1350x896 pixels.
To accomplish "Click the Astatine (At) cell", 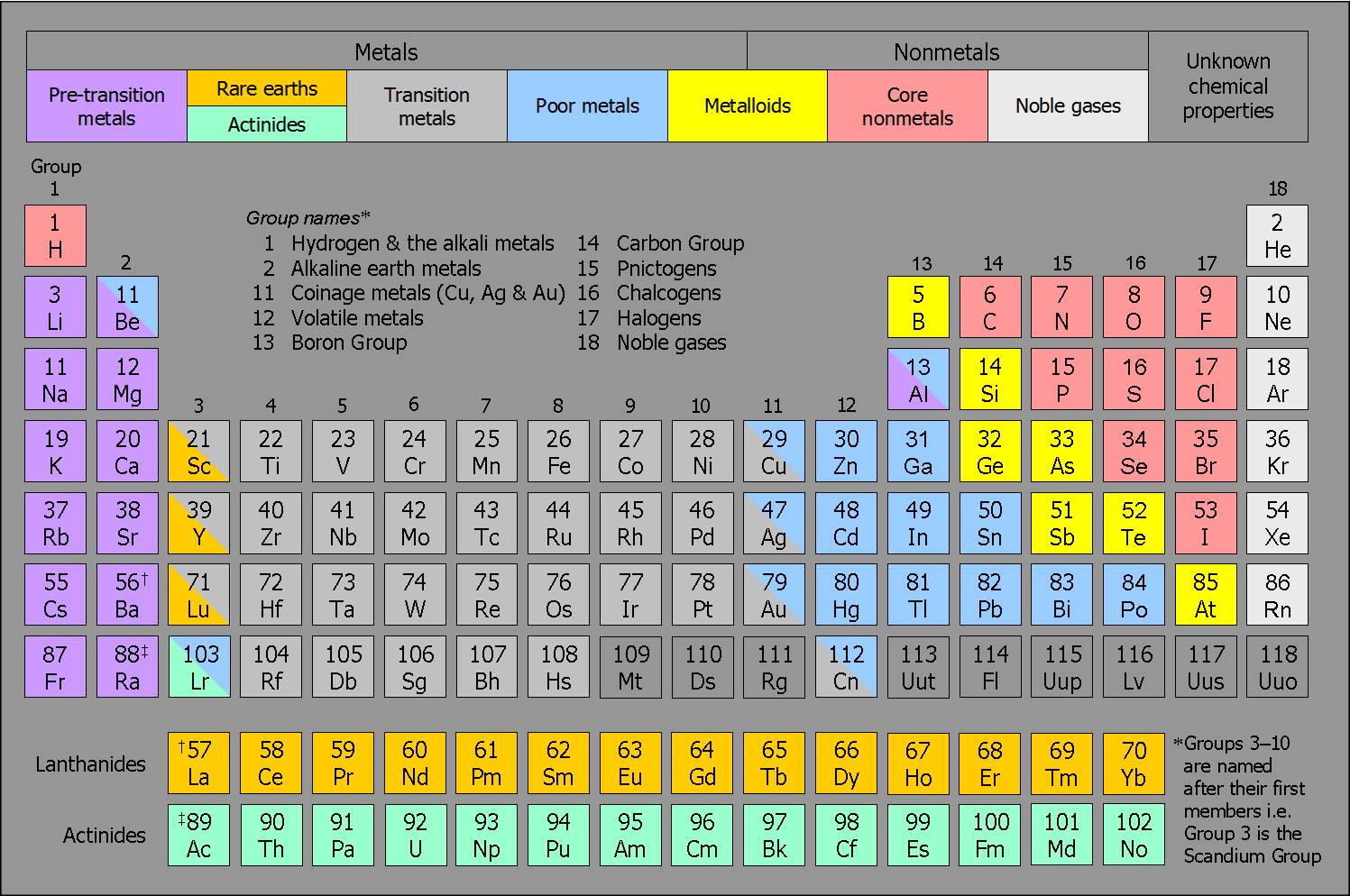I will pos(1206,594).
